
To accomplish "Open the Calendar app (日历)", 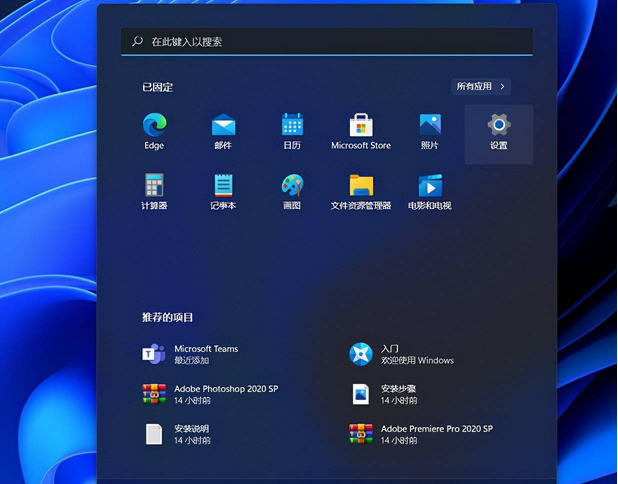I will 292,125.
